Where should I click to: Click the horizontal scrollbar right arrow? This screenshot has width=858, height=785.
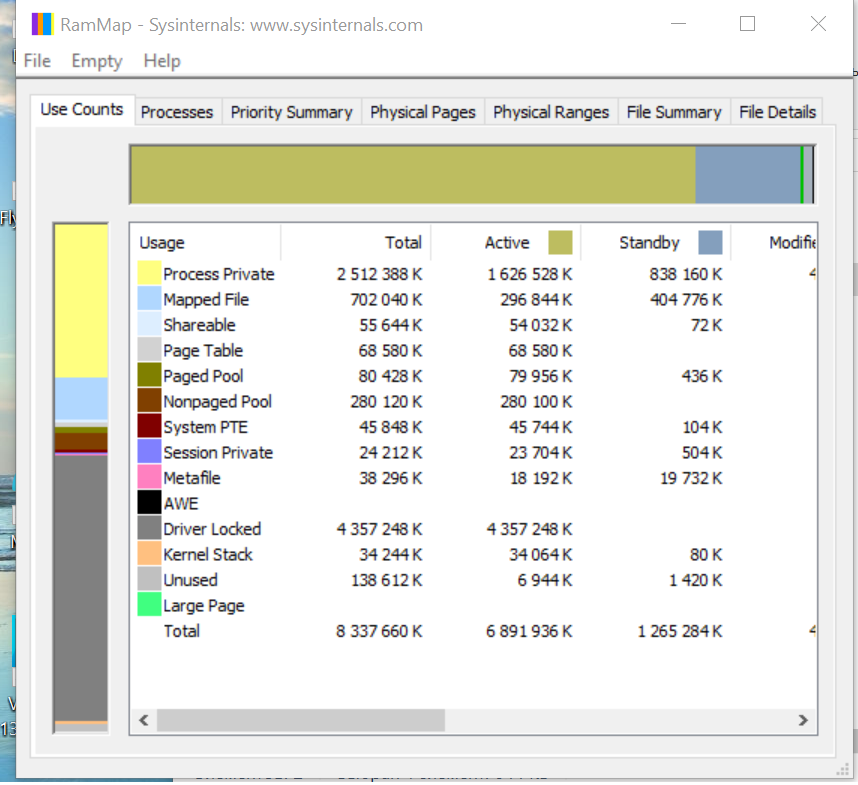pyautogui.click(x=802, y=720)
